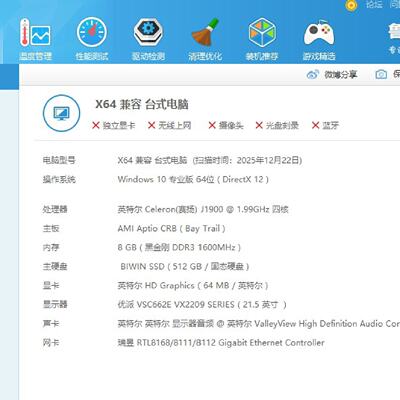The height and width of the screenshot is (400, 400).
Task: Click 英特尔 HD Graphics value
Action: tap(193, 285)
